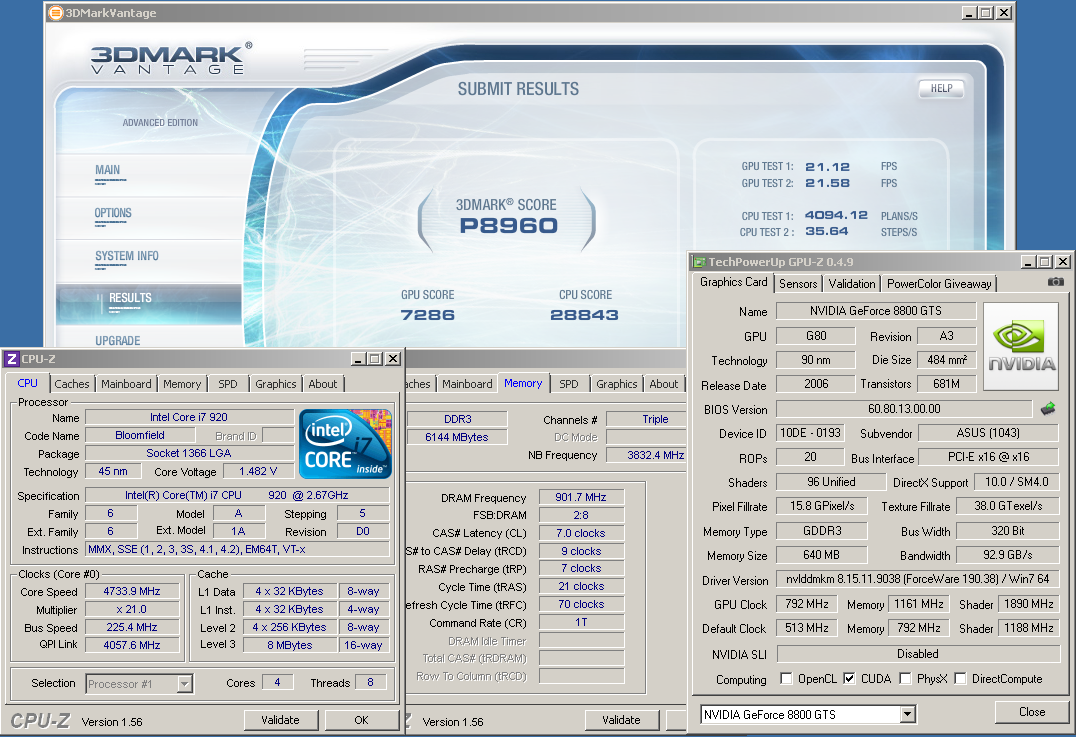Open SPD tab in rear CPU-Z window
1076x737 pixels.
(569, 384)
